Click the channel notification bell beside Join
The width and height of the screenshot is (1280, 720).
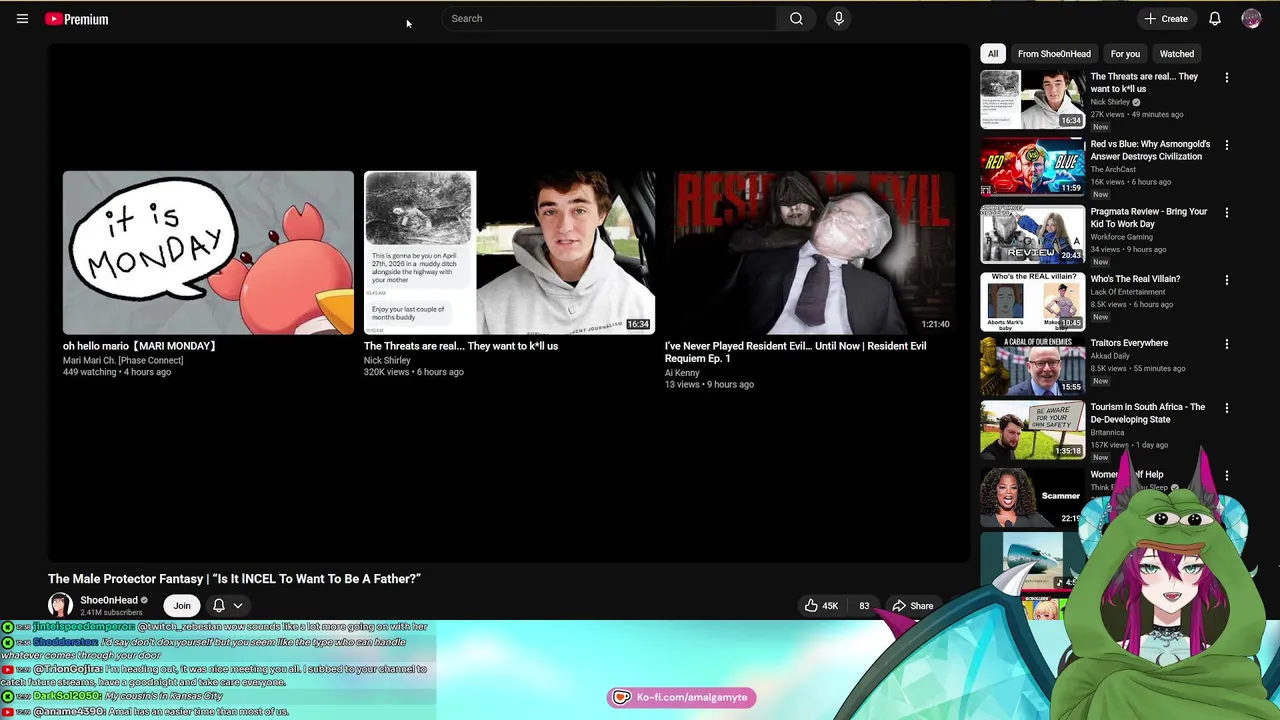pos(218,606)
